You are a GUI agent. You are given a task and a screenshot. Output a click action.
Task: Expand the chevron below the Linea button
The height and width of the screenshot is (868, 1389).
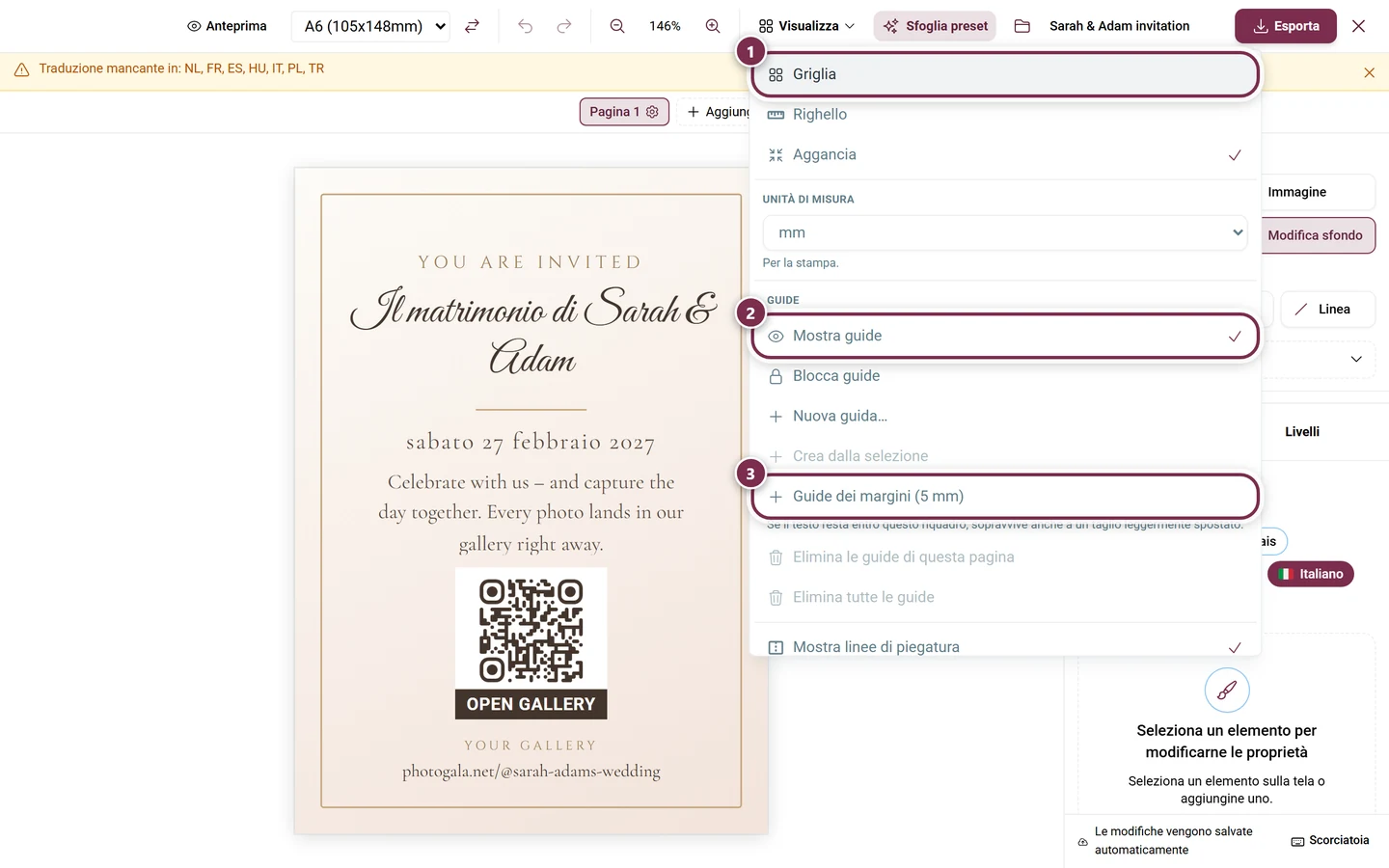(1356, 359)
